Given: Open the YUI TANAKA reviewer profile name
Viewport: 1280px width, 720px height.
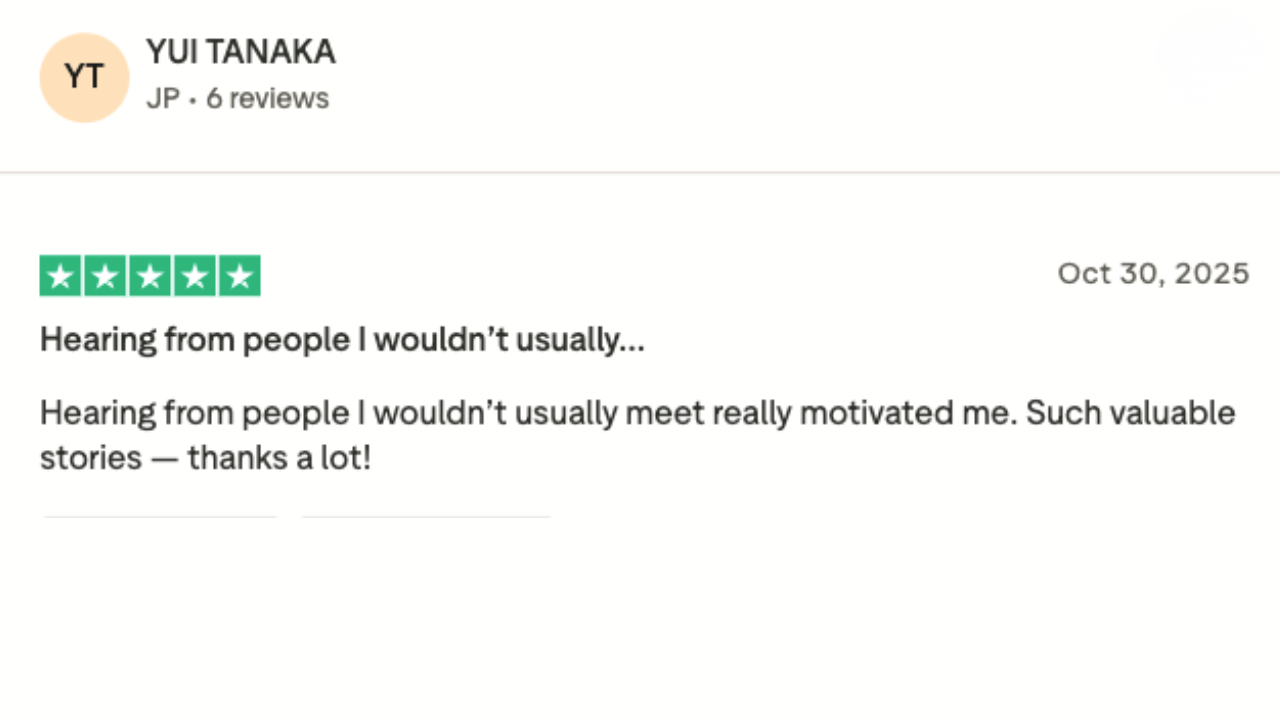Looking at the screenshot, I should [240, 52].
